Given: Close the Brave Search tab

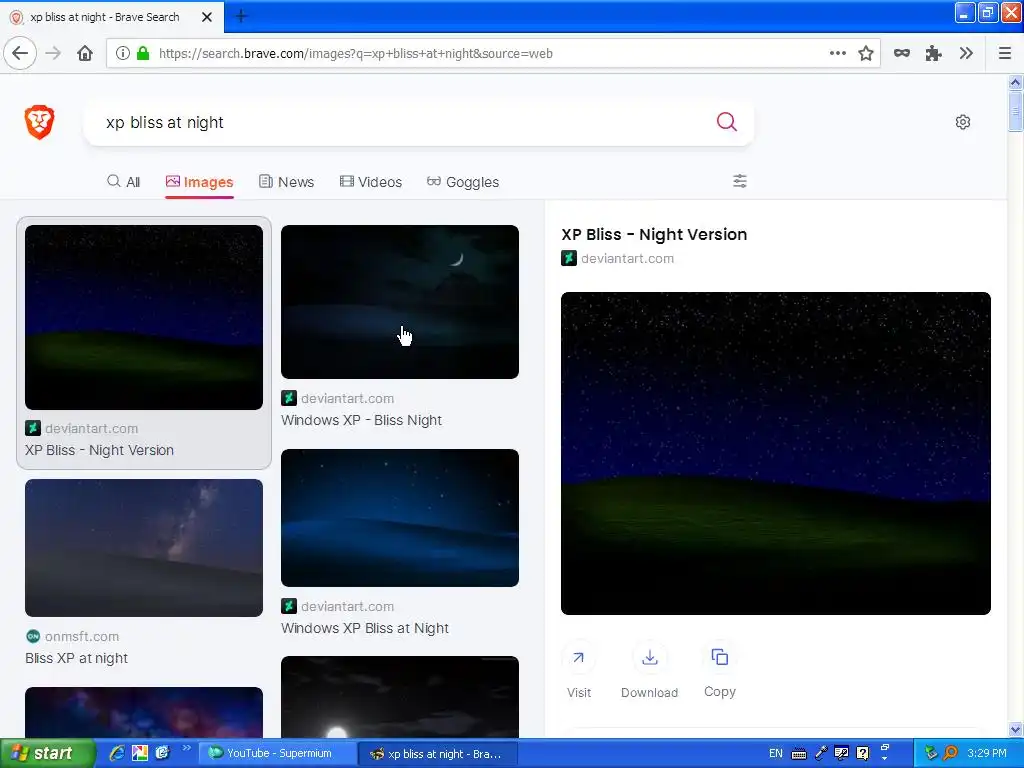Looking at the screenshot, I should click(x=207, y=17).
